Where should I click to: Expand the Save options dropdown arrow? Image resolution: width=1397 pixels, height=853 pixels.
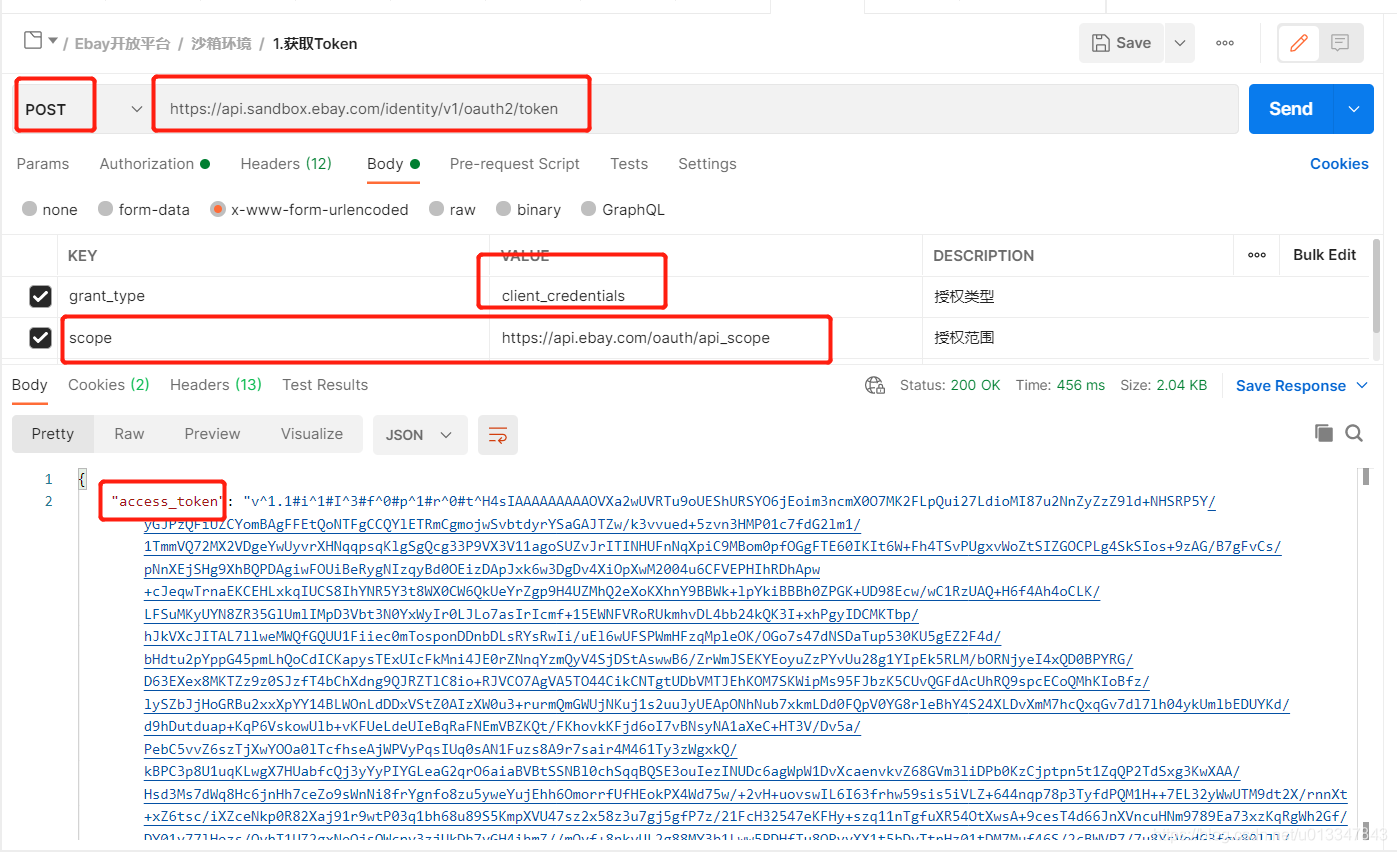point(1180,43)
